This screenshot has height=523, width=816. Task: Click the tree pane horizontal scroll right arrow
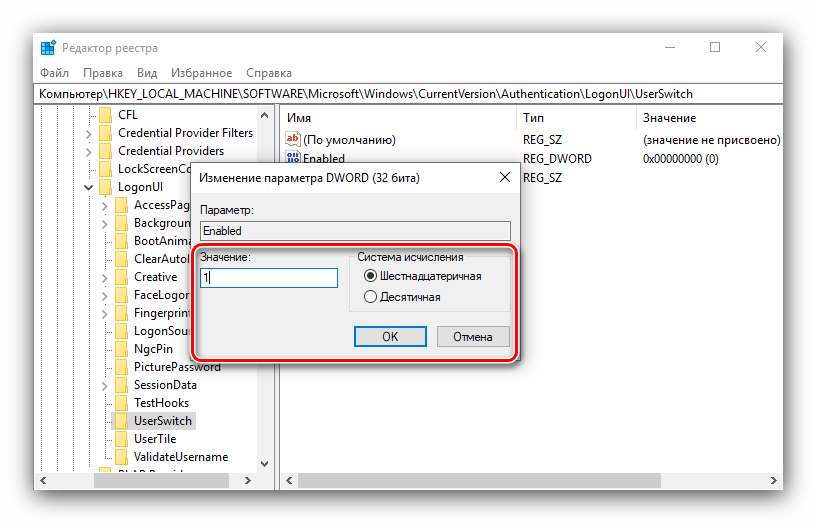[x=248, y=480]
